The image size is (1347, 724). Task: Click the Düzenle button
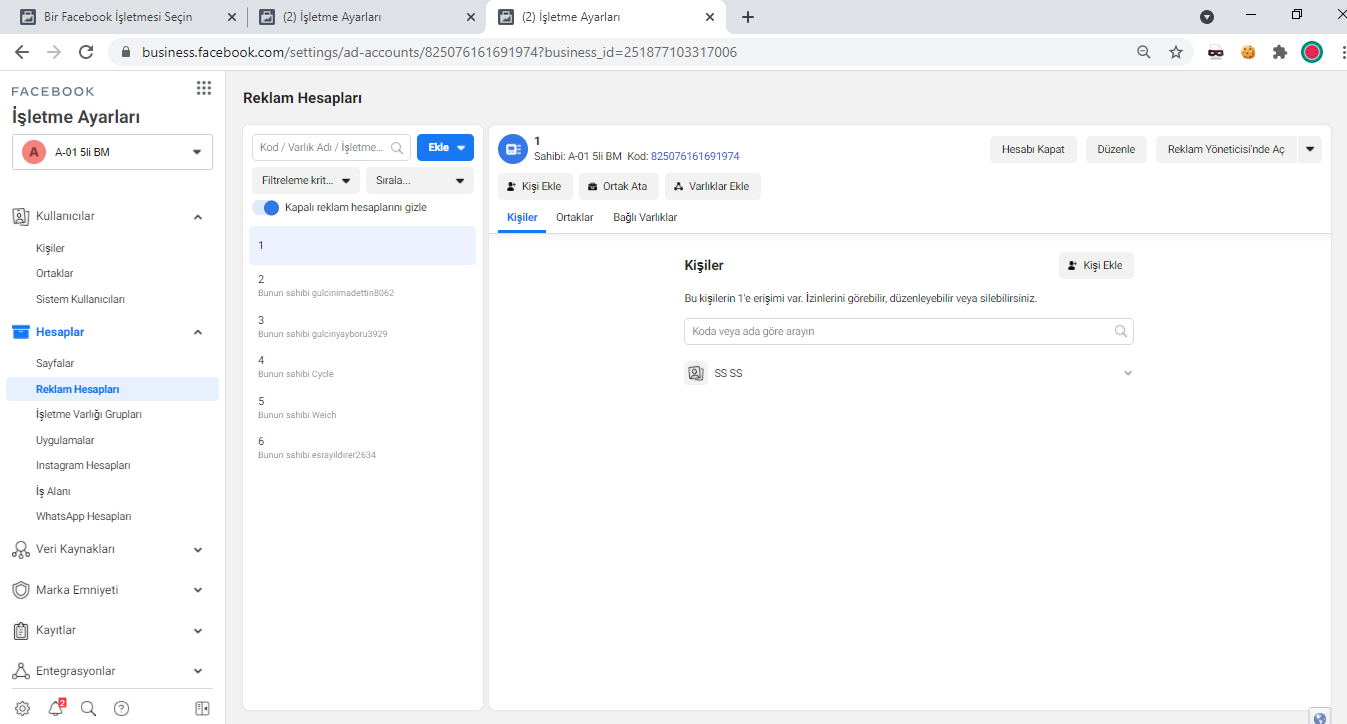tap(1116, 149)
